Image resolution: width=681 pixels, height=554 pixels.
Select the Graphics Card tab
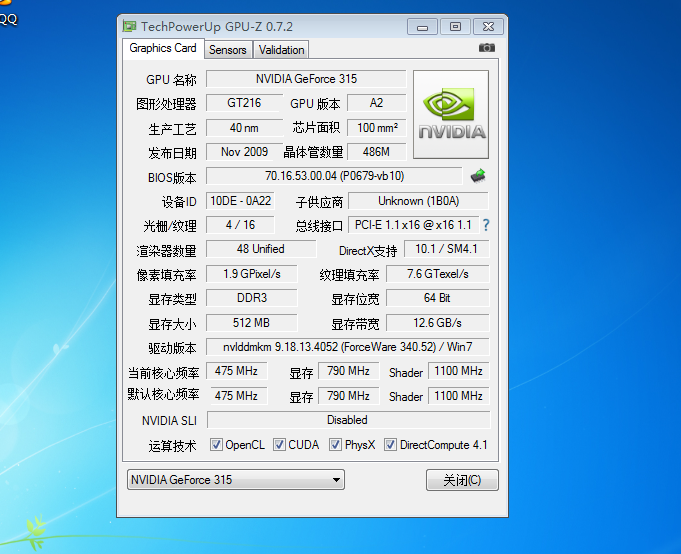tap(163, 48)
